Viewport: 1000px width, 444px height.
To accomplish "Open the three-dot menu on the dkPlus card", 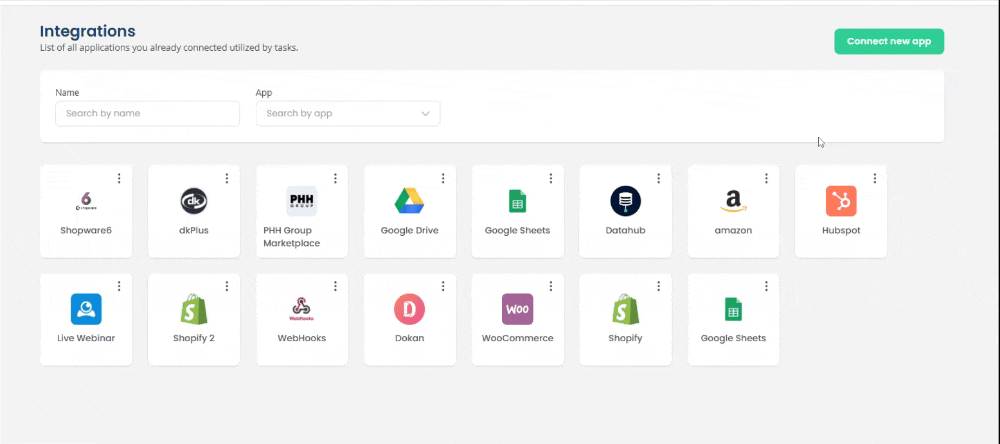I will [226, 179].
